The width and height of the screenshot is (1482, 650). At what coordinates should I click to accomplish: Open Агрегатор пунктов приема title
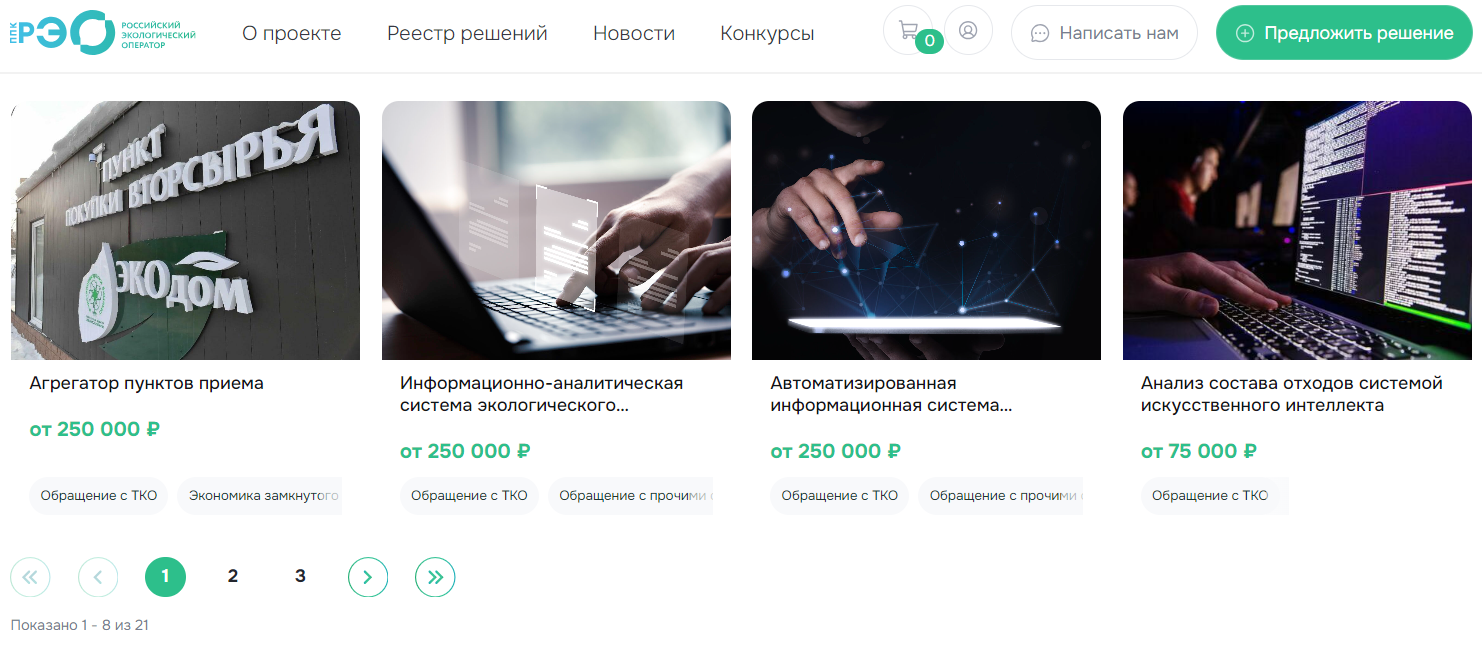pos(147,383)
